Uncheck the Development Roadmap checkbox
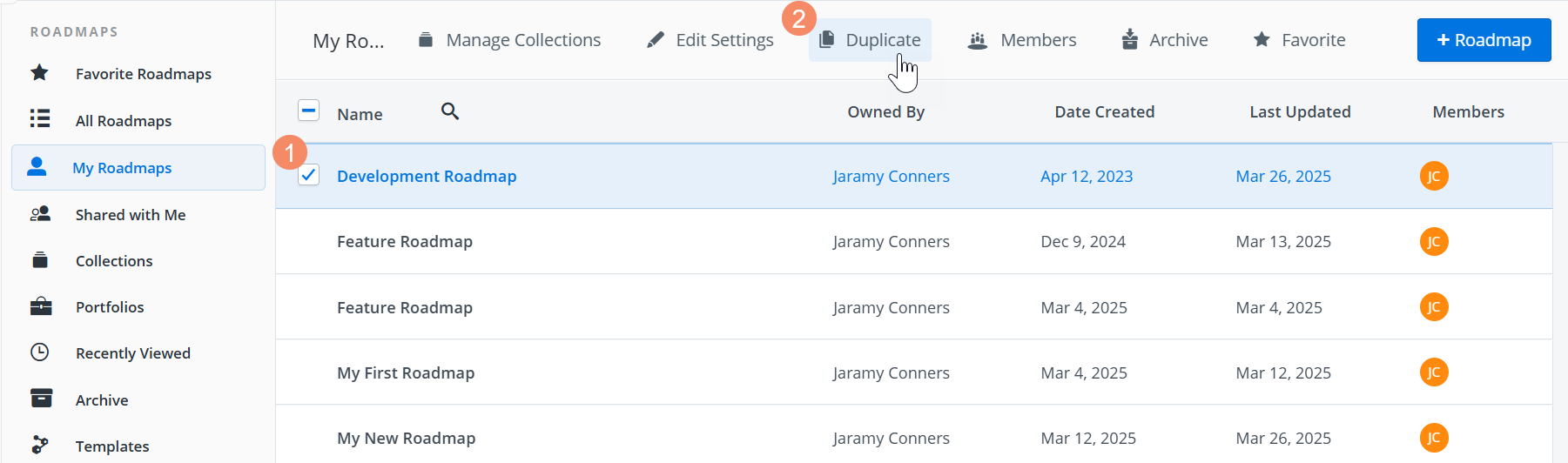The image size is (1568, 463). tap(308, 175)
